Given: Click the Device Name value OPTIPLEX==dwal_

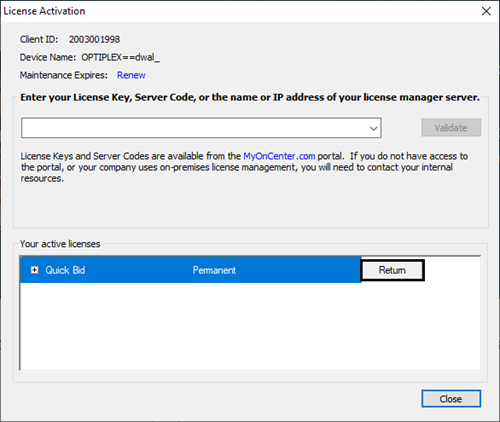Looking at the screenshot, I should point(120,57).
